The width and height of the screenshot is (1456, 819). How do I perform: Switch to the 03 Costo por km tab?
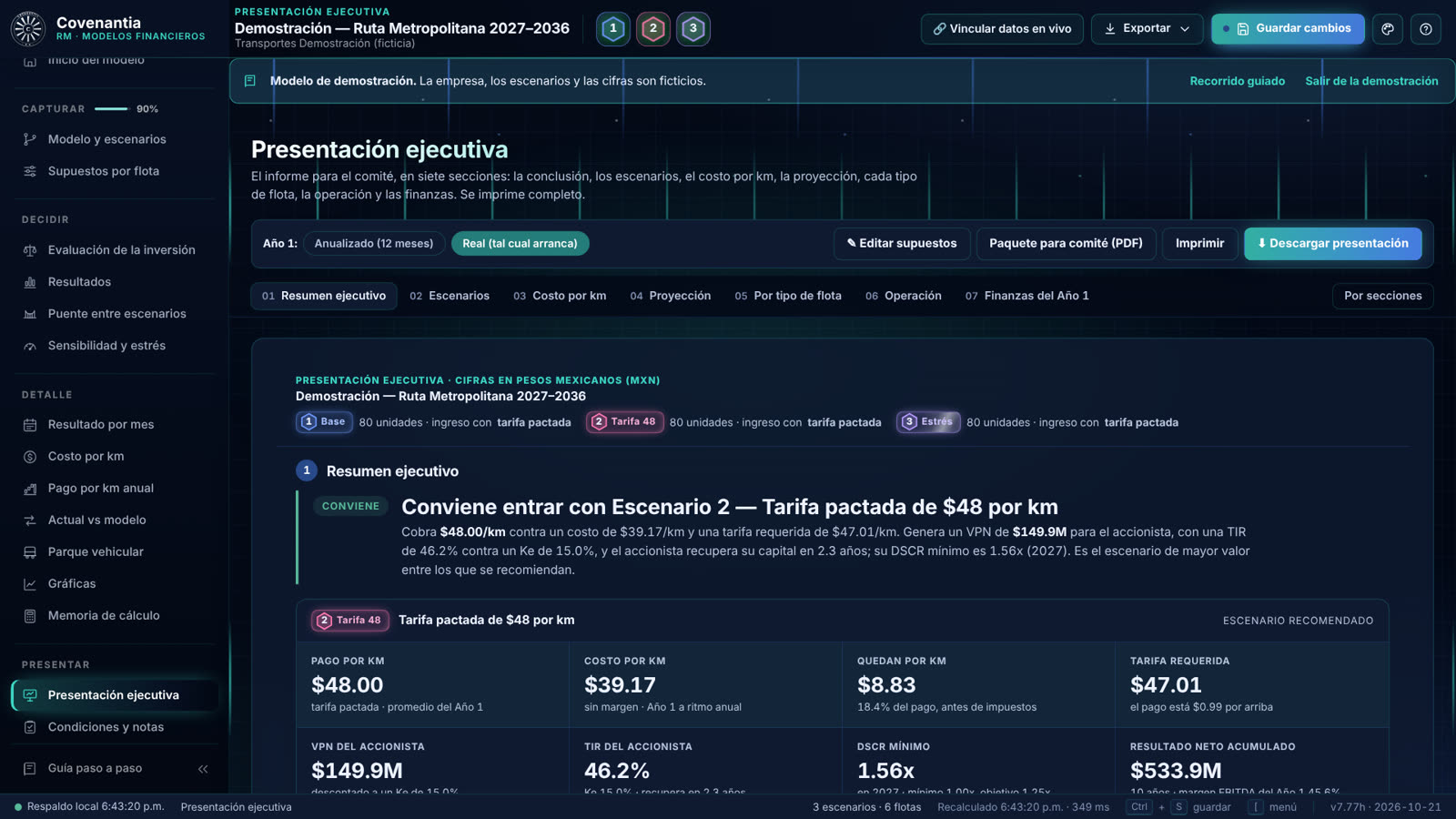560,296
